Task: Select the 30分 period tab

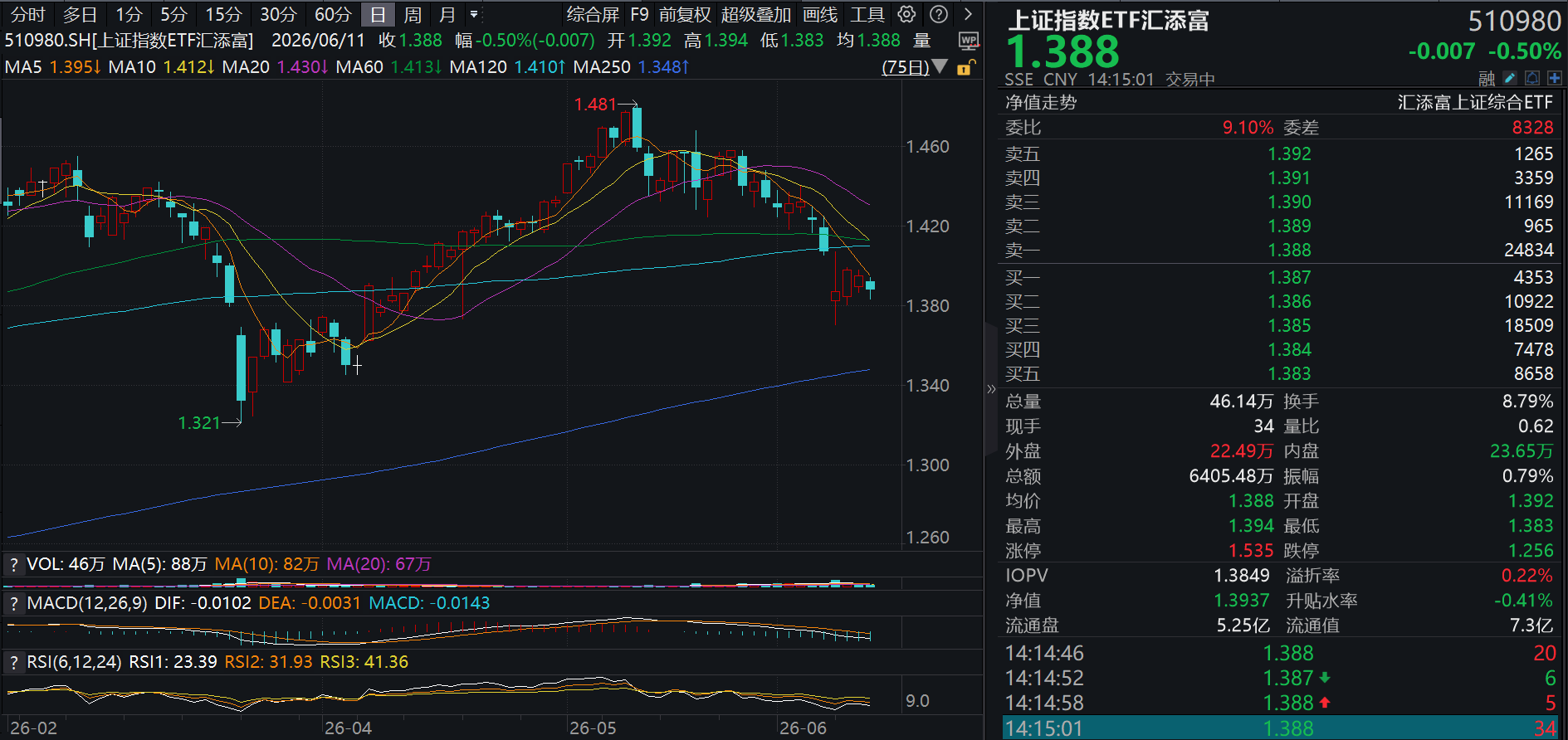Action: pyautogui.click(x=278, y=14)
